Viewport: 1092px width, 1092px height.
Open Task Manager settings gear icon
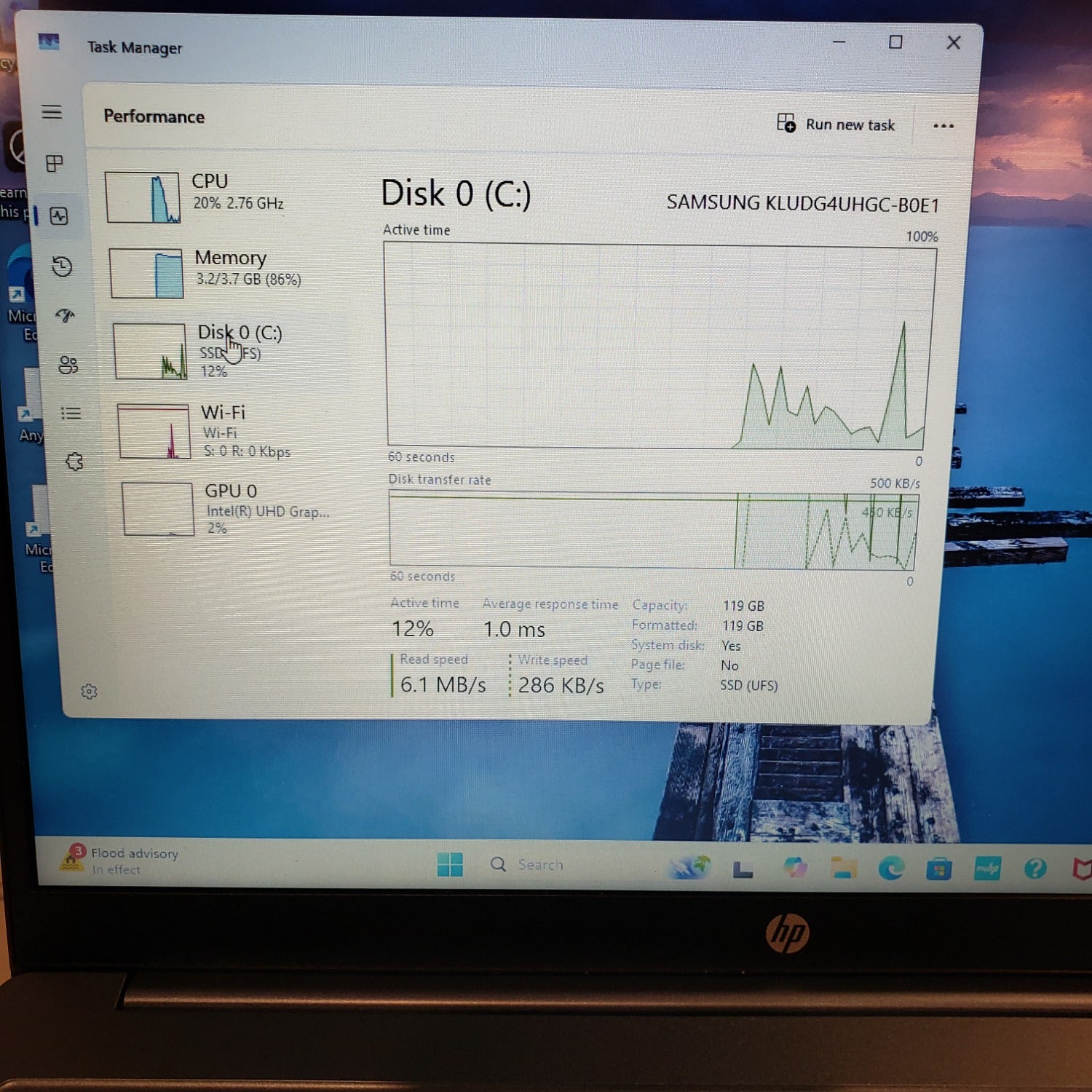pos(89,692)
